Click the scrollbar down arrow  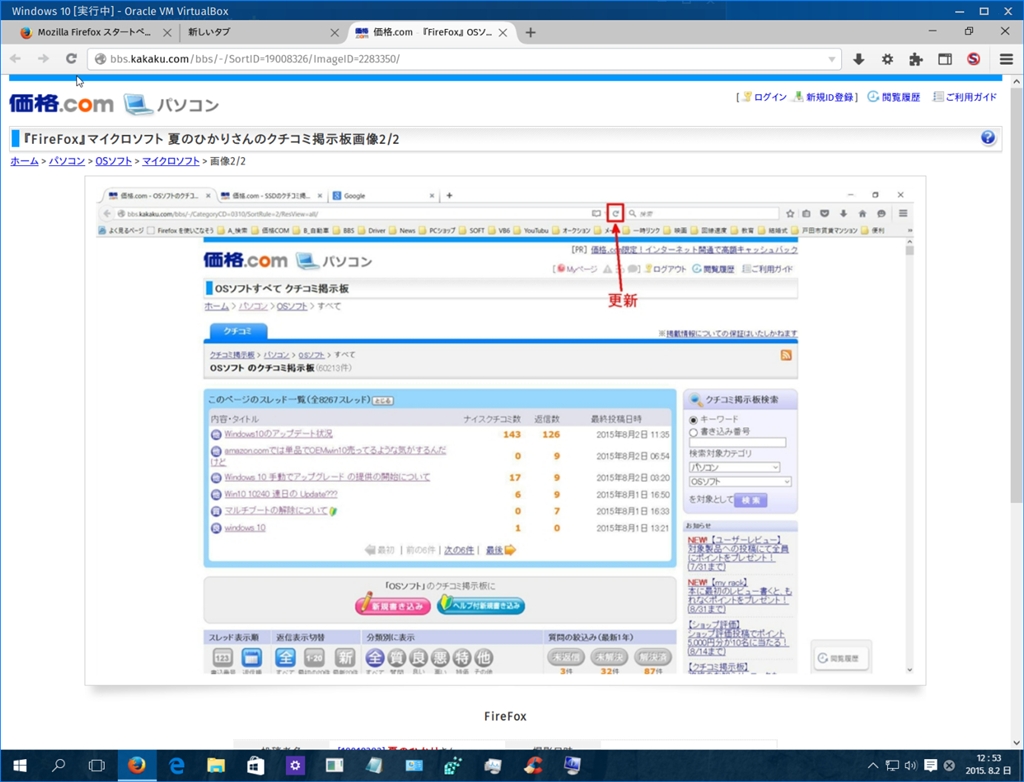tap(1017, 743)
